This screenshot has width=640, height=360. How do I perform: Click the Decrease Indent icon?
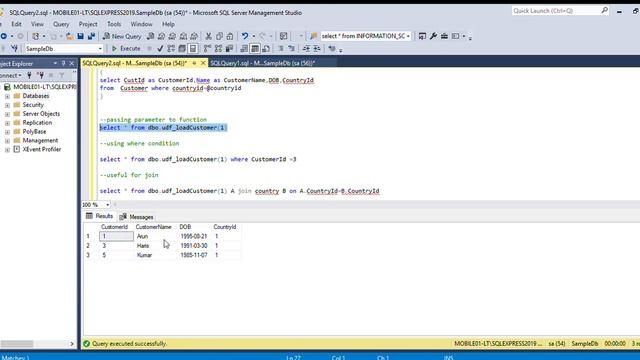point(306,49)
